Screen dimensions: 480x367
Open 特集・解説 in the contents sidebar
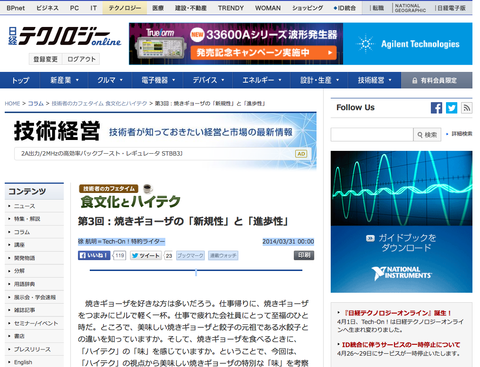[27, 219]
